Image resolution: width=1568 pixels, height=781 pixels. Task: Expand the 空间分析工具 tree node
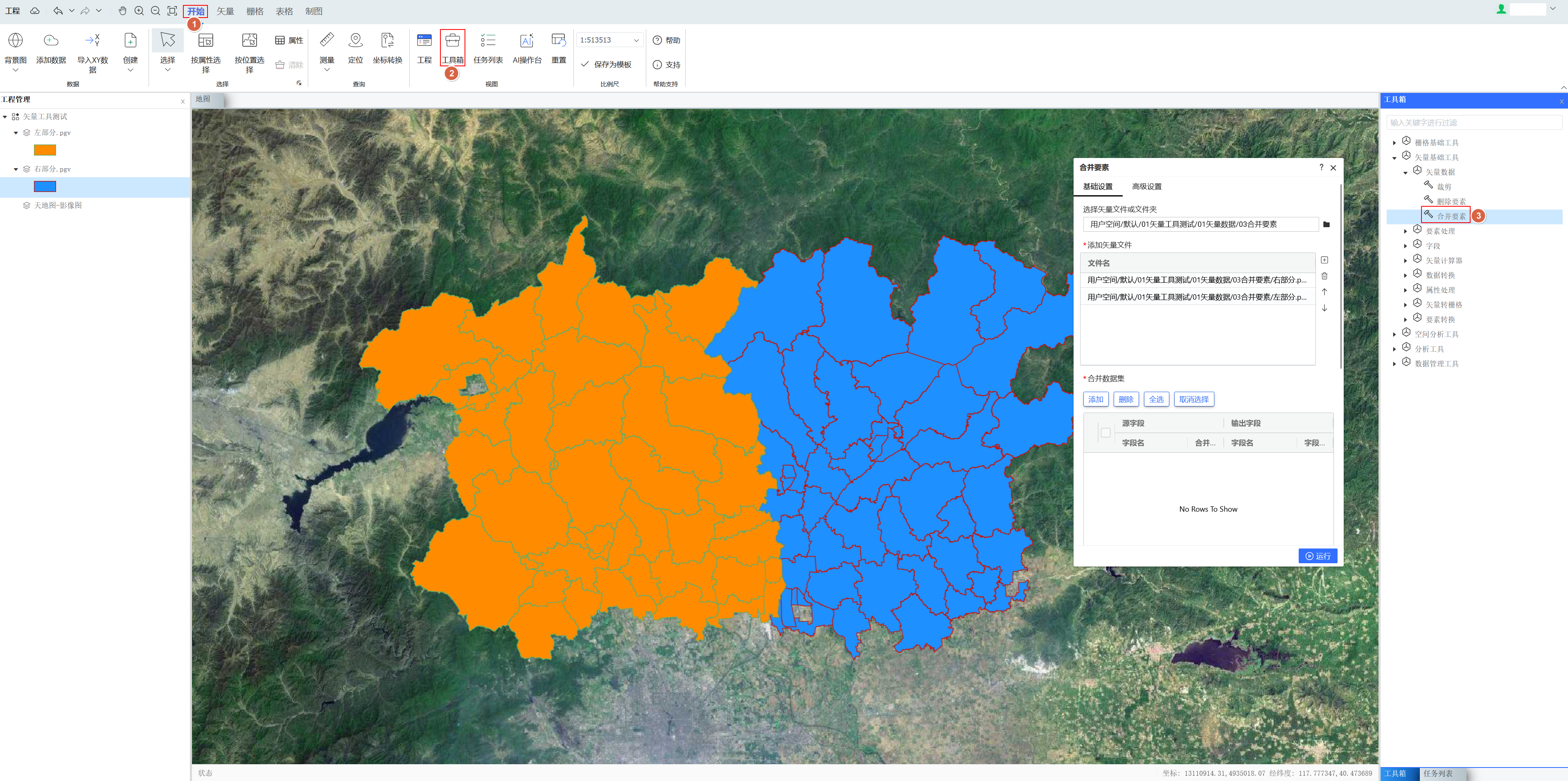(x=1394, y=335)
